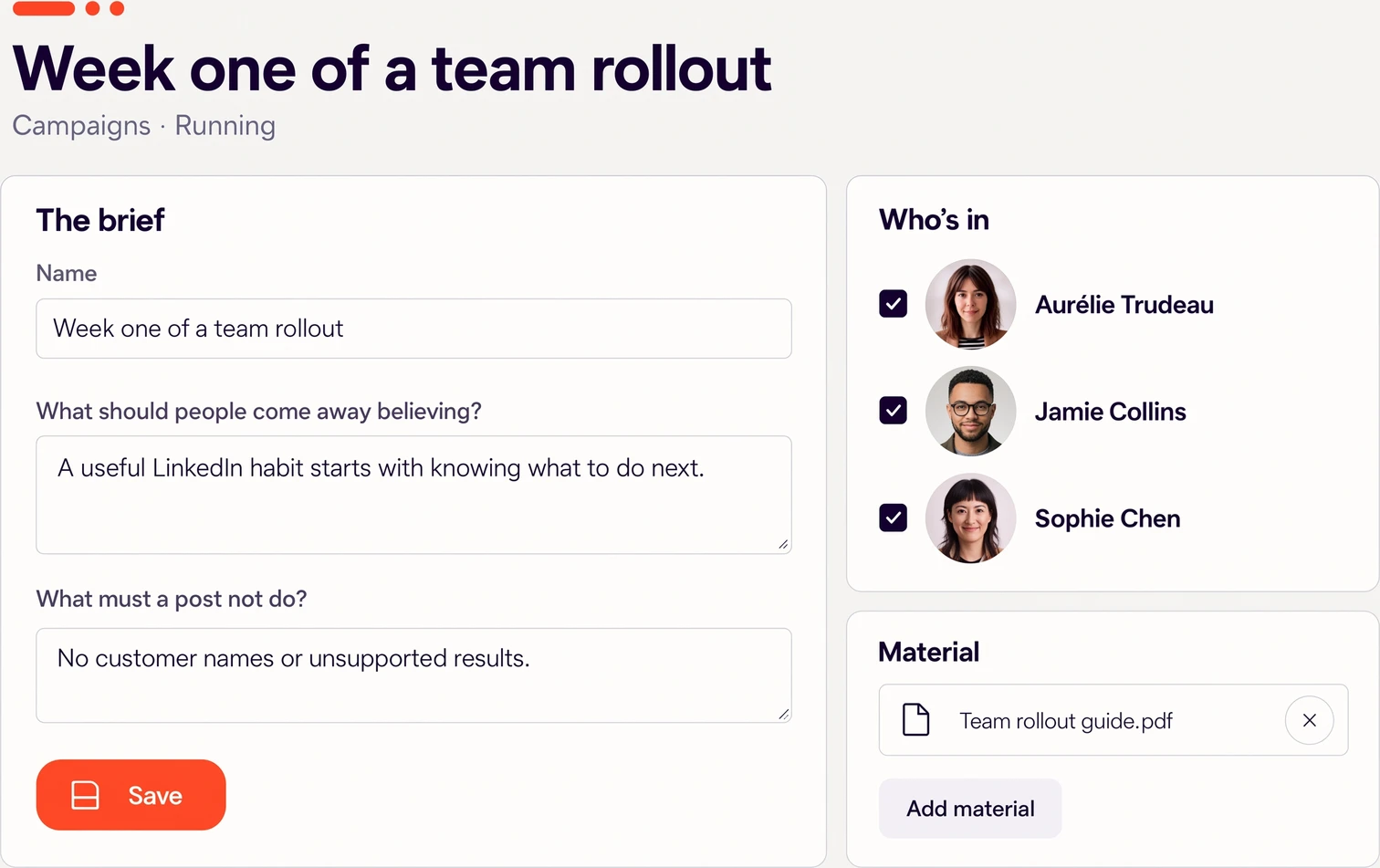Click the 'The brief' section heading

click(x=100, y=220)
